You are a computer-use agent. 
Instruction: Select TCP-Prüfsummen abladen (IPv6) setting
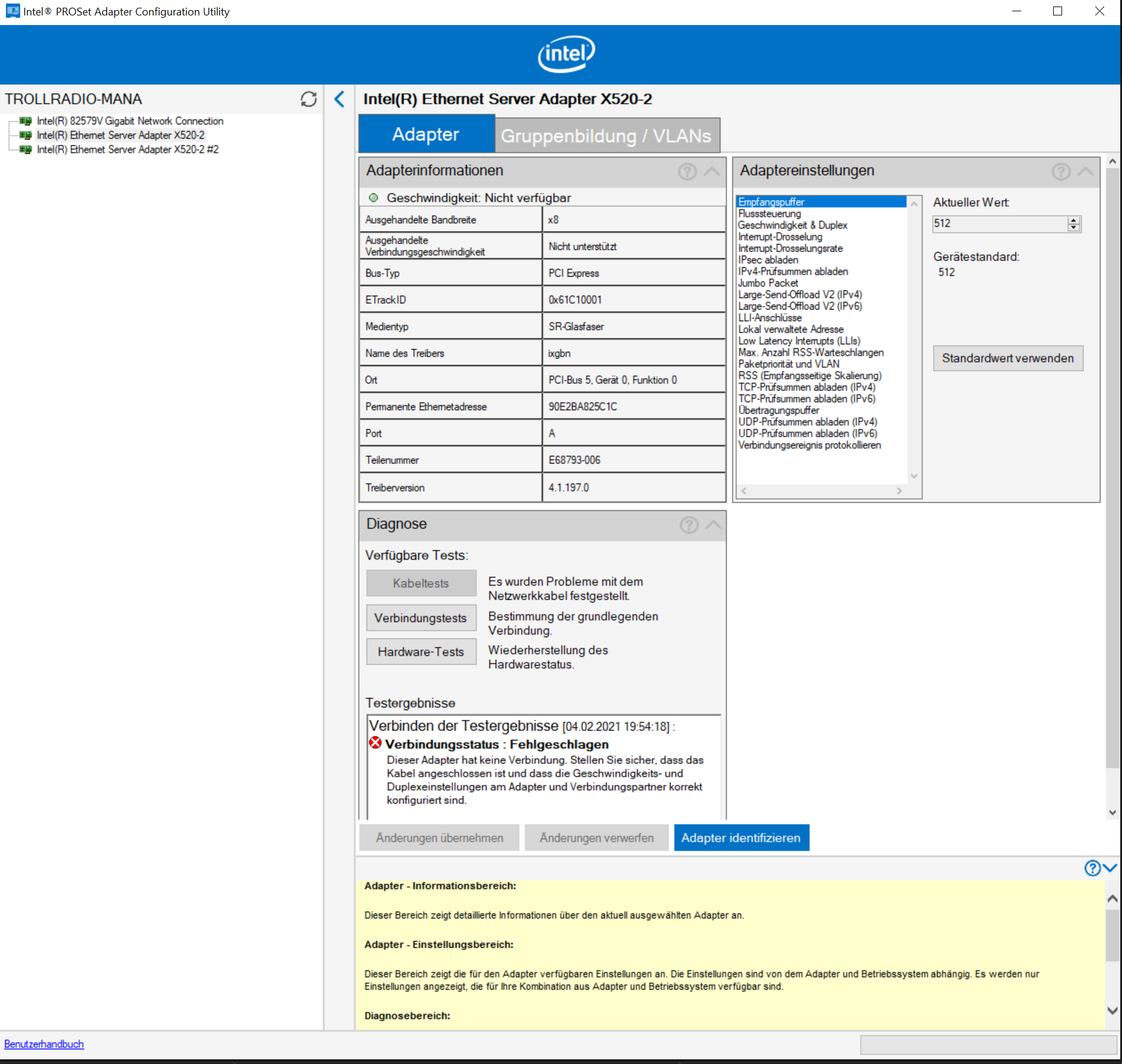click(x=807, y=399)
